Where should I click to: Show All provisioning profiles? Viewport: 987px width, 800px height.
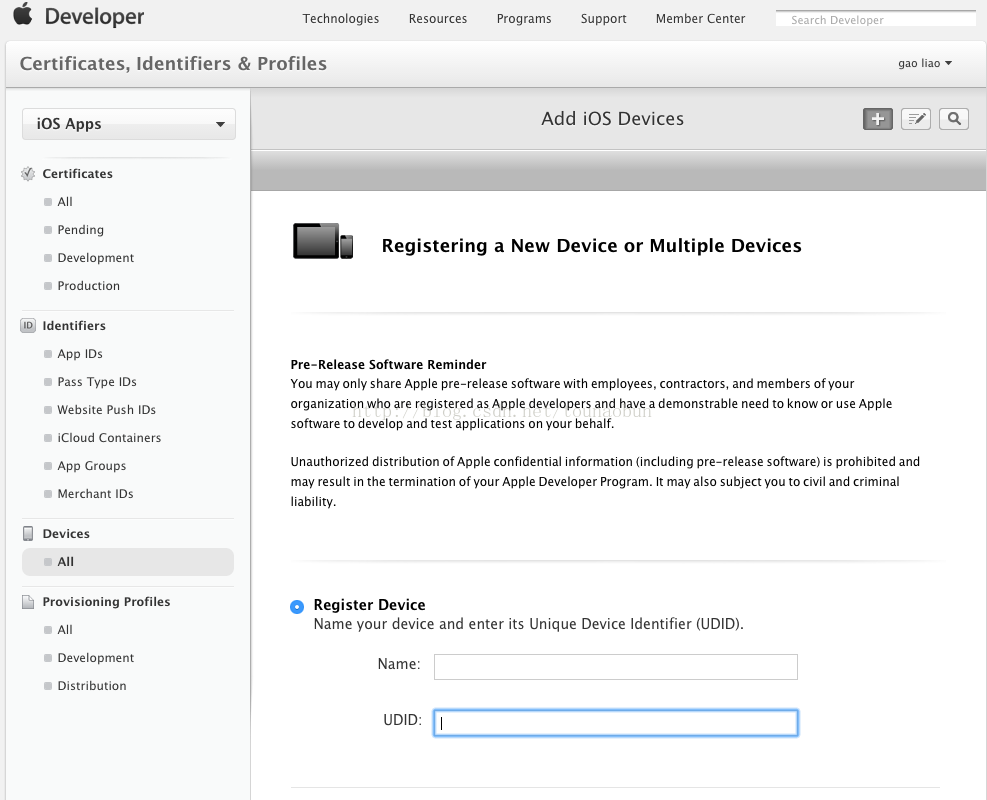[65, 630]
